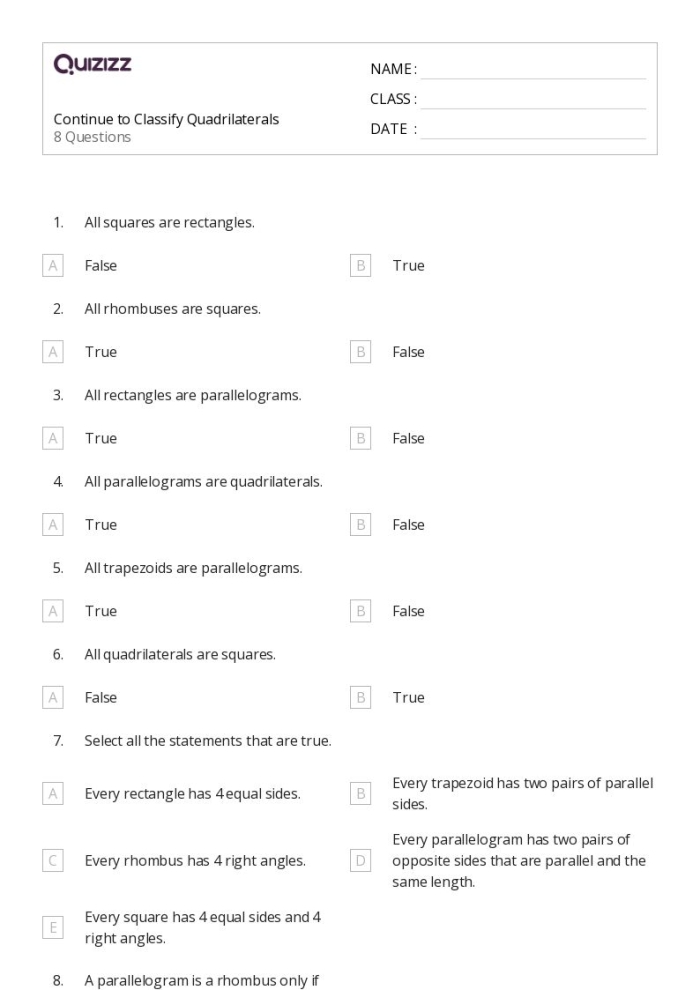Select B False for trapezoids question

coord(360,611)
